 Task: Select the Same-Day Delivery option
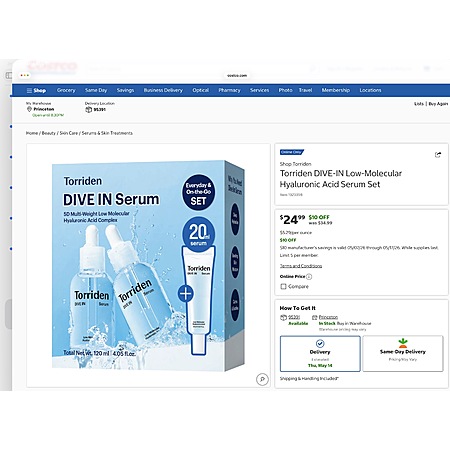coord(403,354)
